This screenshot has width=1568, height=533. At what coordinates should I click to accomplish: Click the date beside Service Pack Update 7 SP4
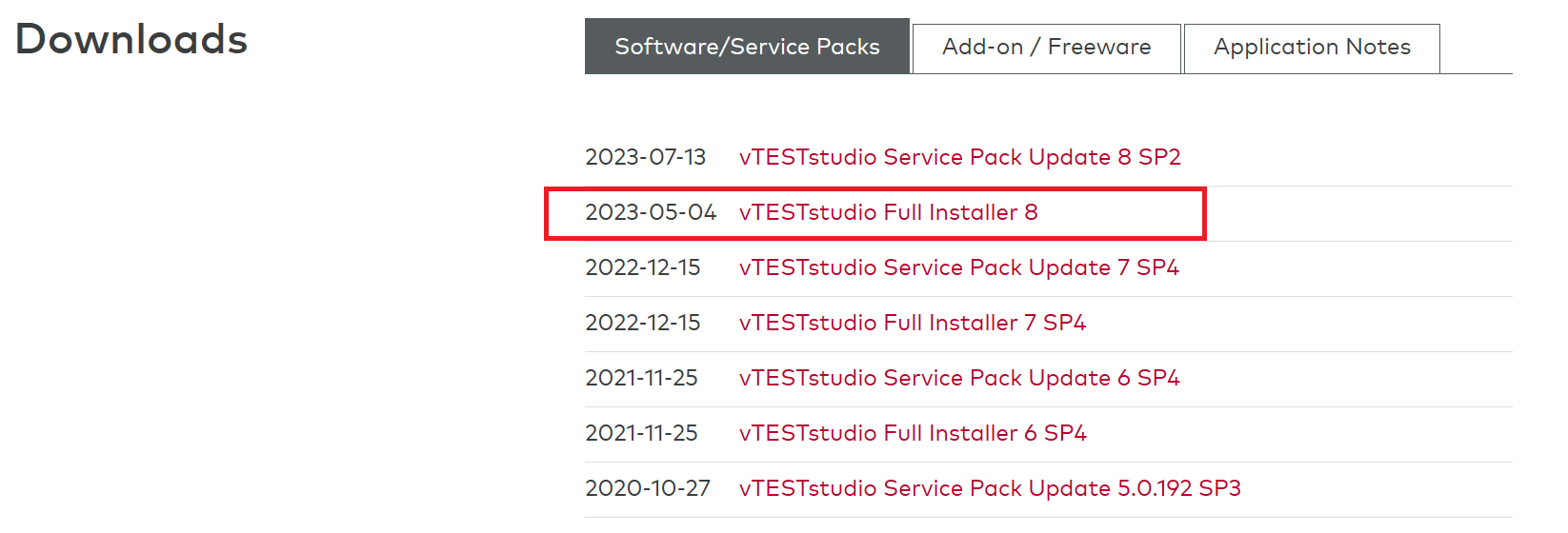642,267
